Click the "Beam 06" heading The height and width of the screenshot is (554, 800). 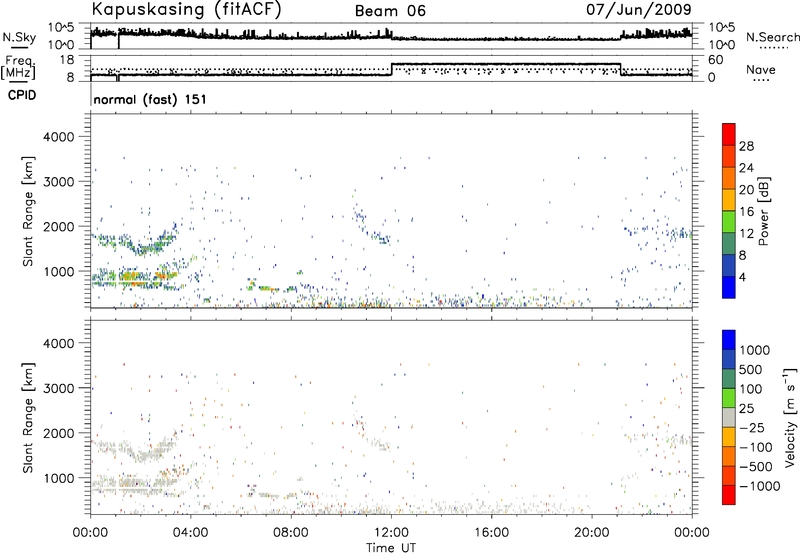click(x=390, y=11)
